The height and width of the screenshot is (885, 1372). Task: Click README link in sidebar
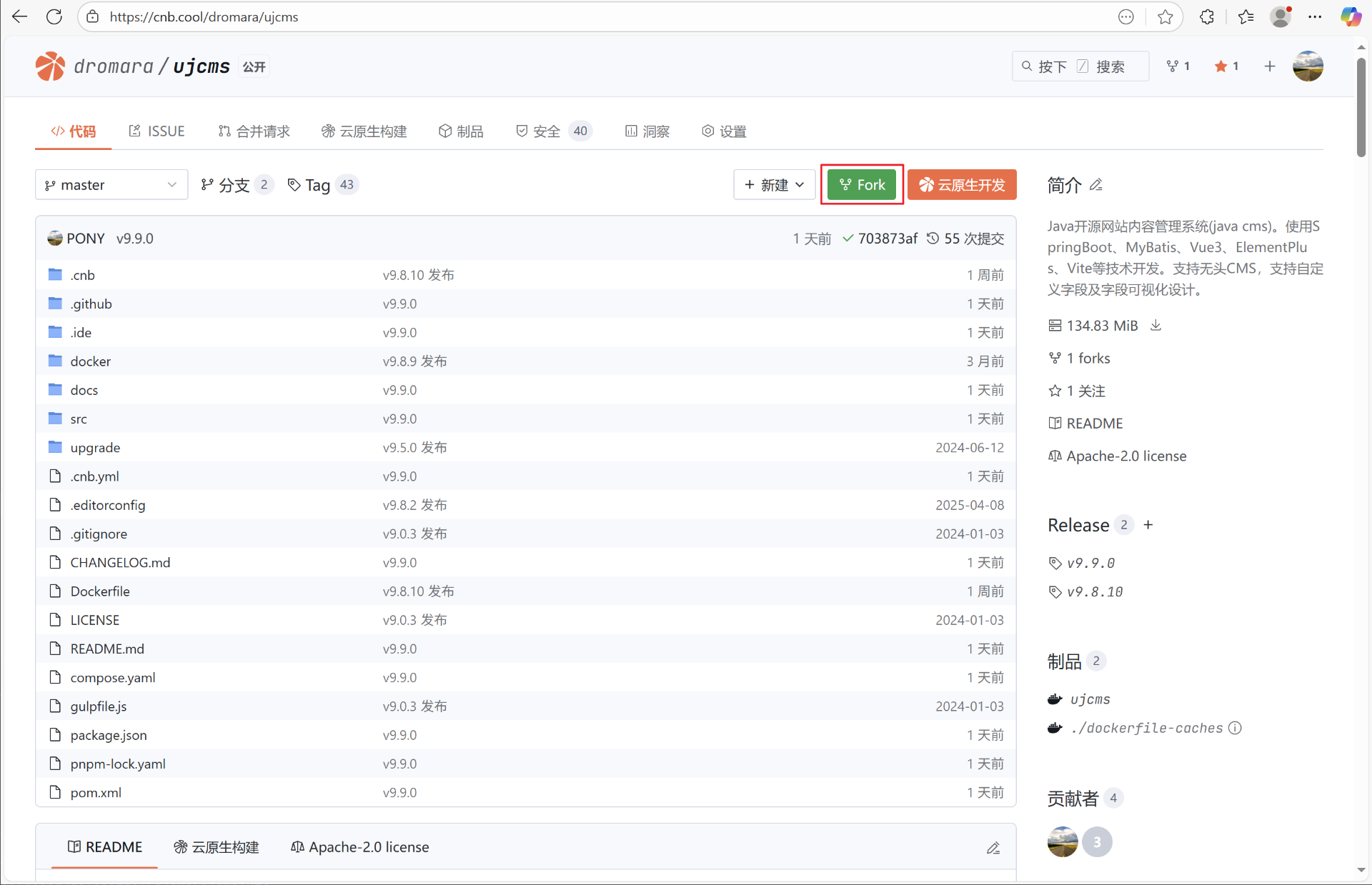pyautogui.click(x=1094, y=424)
